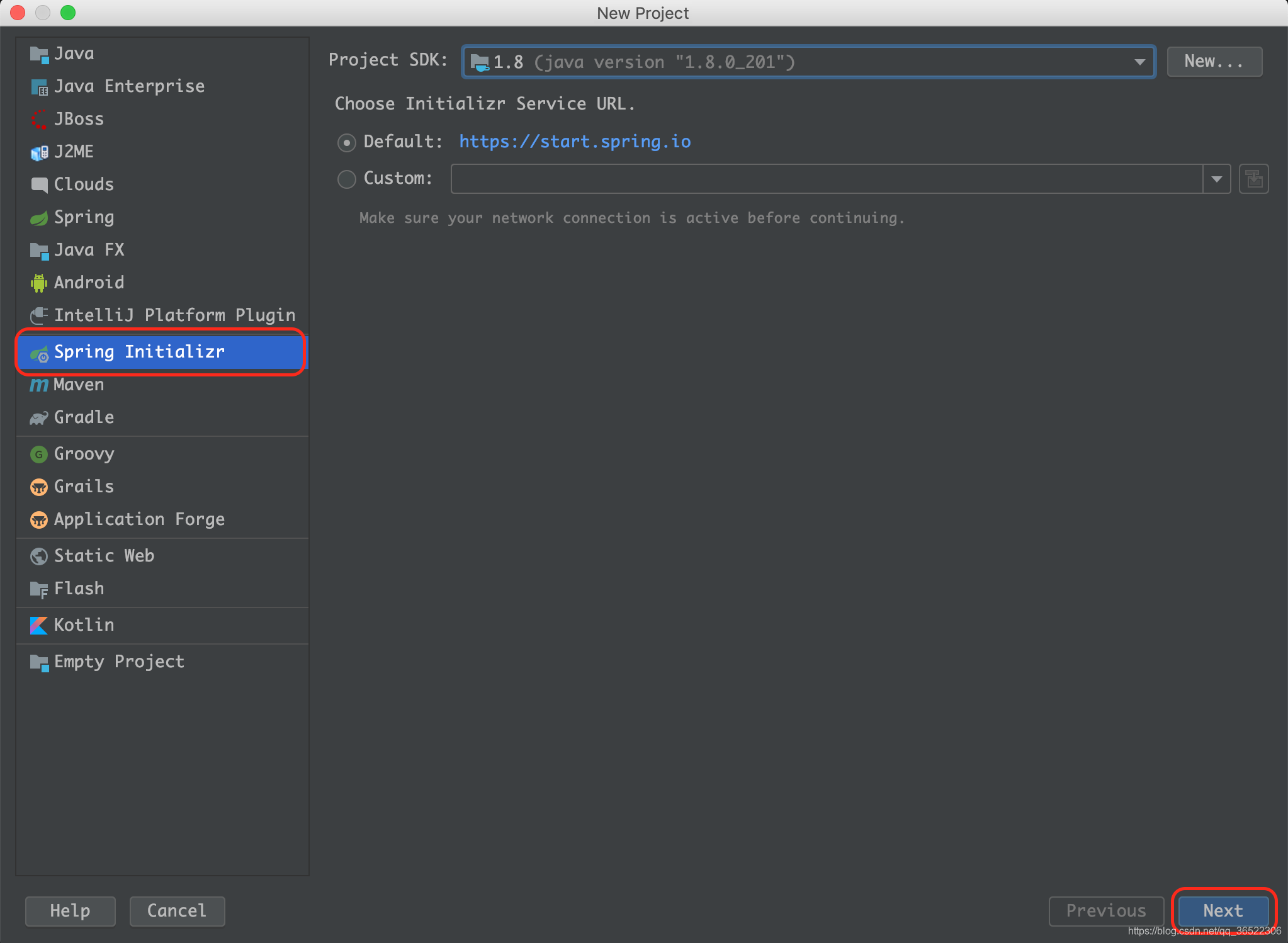Select the Default service URL radio button
The width and height of the screenshot is (1288, 943).
tap(347, 142)
